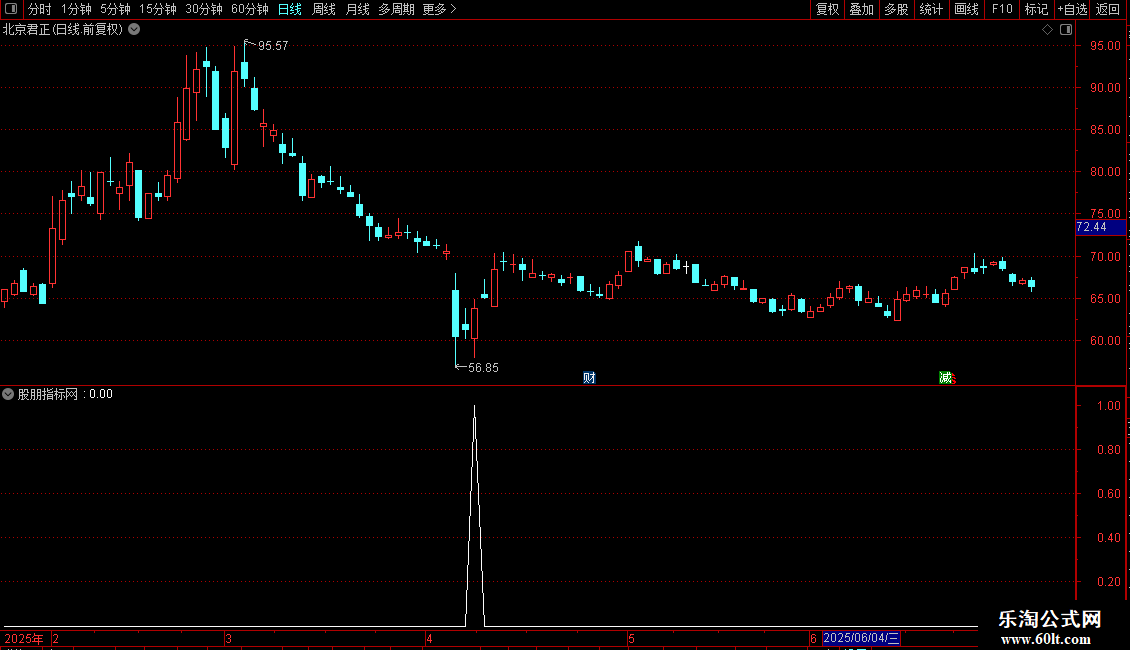Click the diamond icon in chart header
1130x650 pixels.
pyautogui.click(x=1047, y=30)
